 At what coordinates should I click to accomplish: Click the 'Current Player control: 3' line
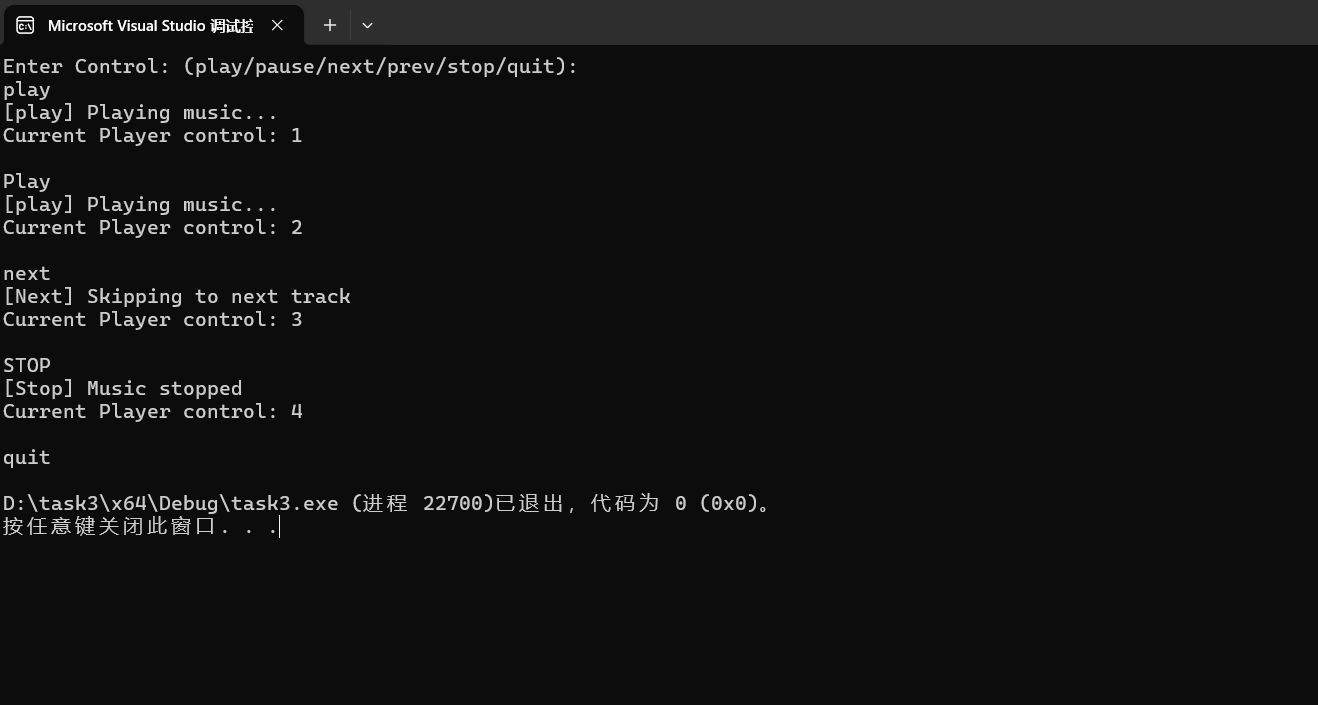click(152, 320)
